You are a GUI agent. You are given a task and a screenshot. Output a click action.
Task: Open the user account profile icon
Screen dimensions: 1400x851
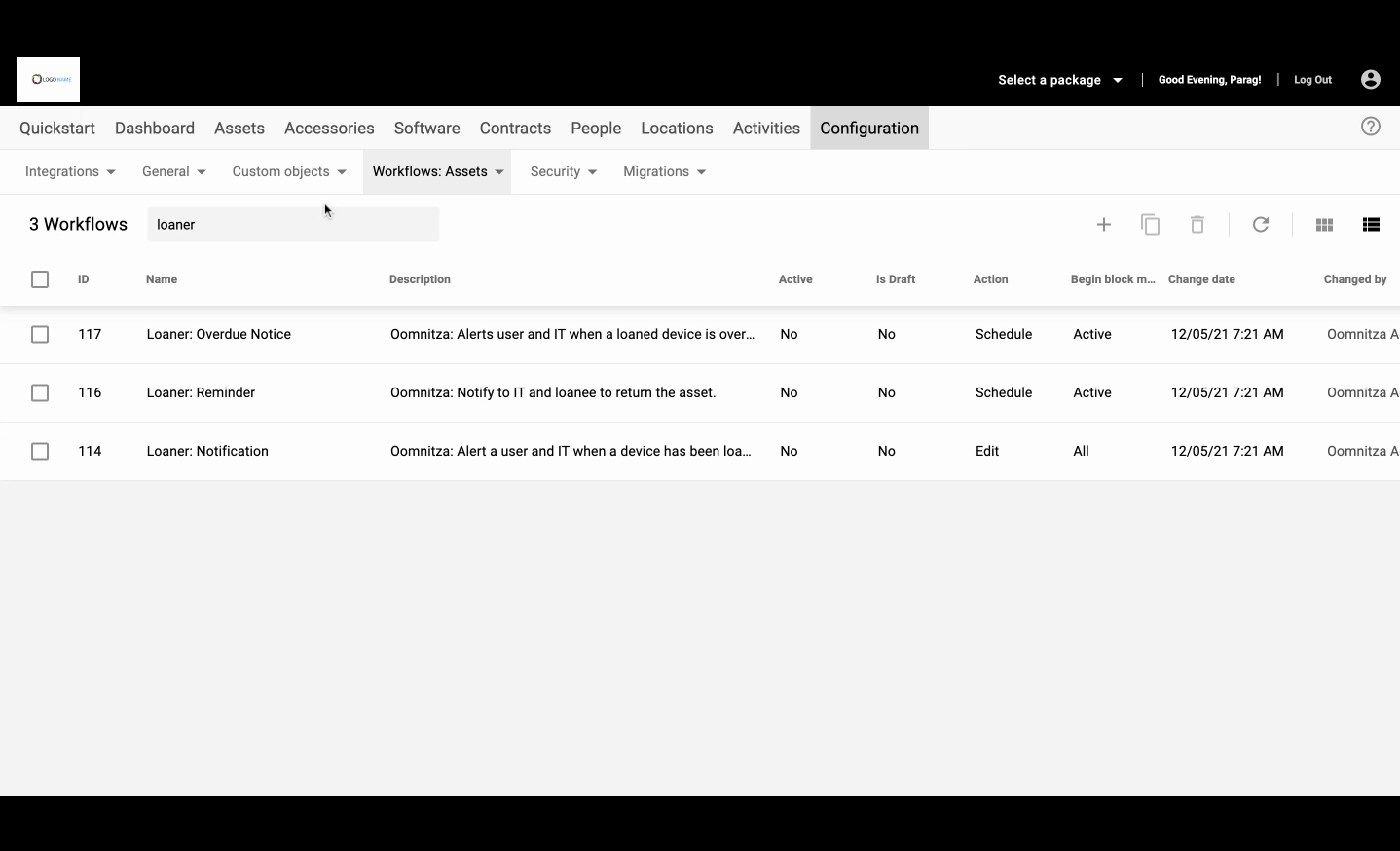[x=1370, y=80]
